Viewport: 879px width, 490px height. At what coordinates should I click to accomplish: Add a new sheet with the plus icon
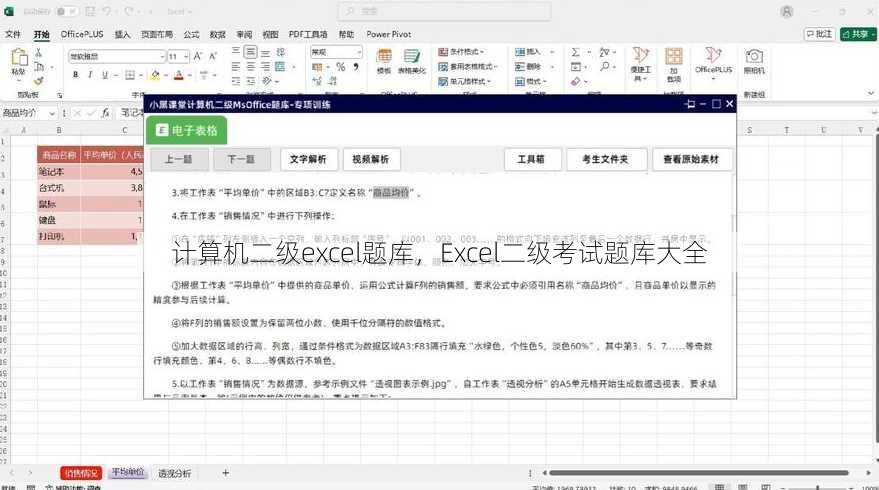click(x=225, y=473)
